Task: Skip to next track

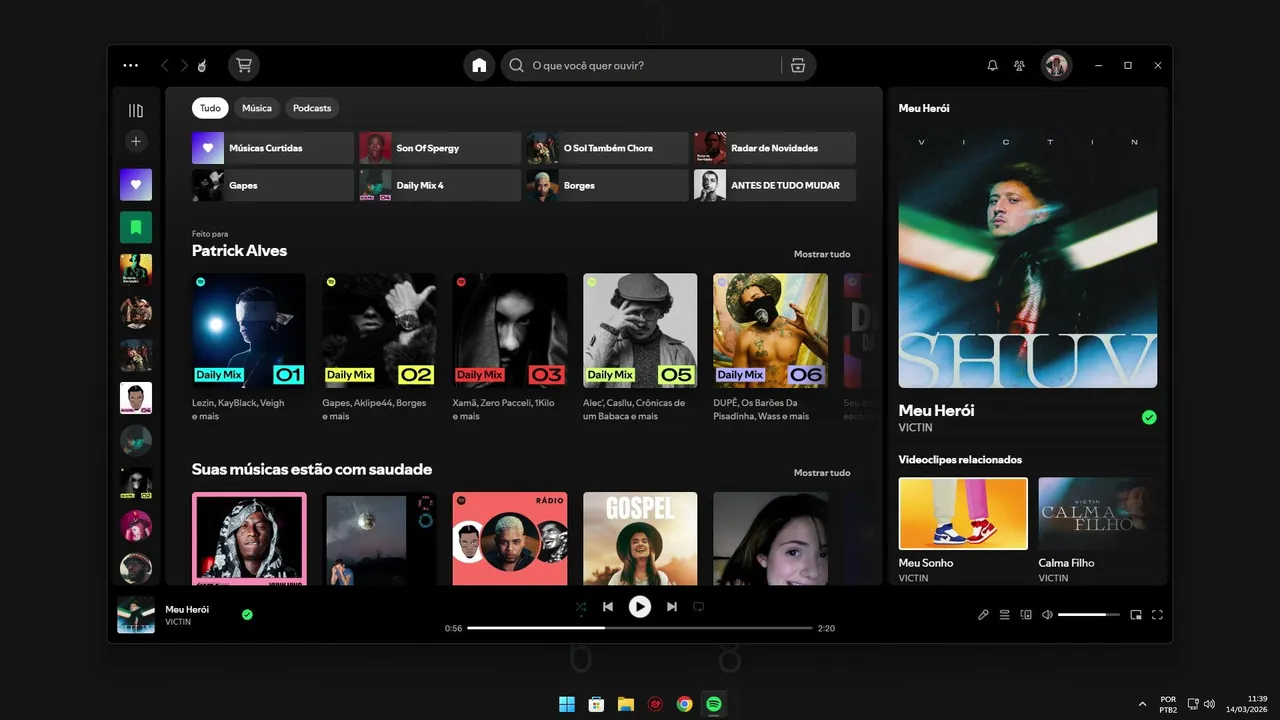Action: pos(672,606)
